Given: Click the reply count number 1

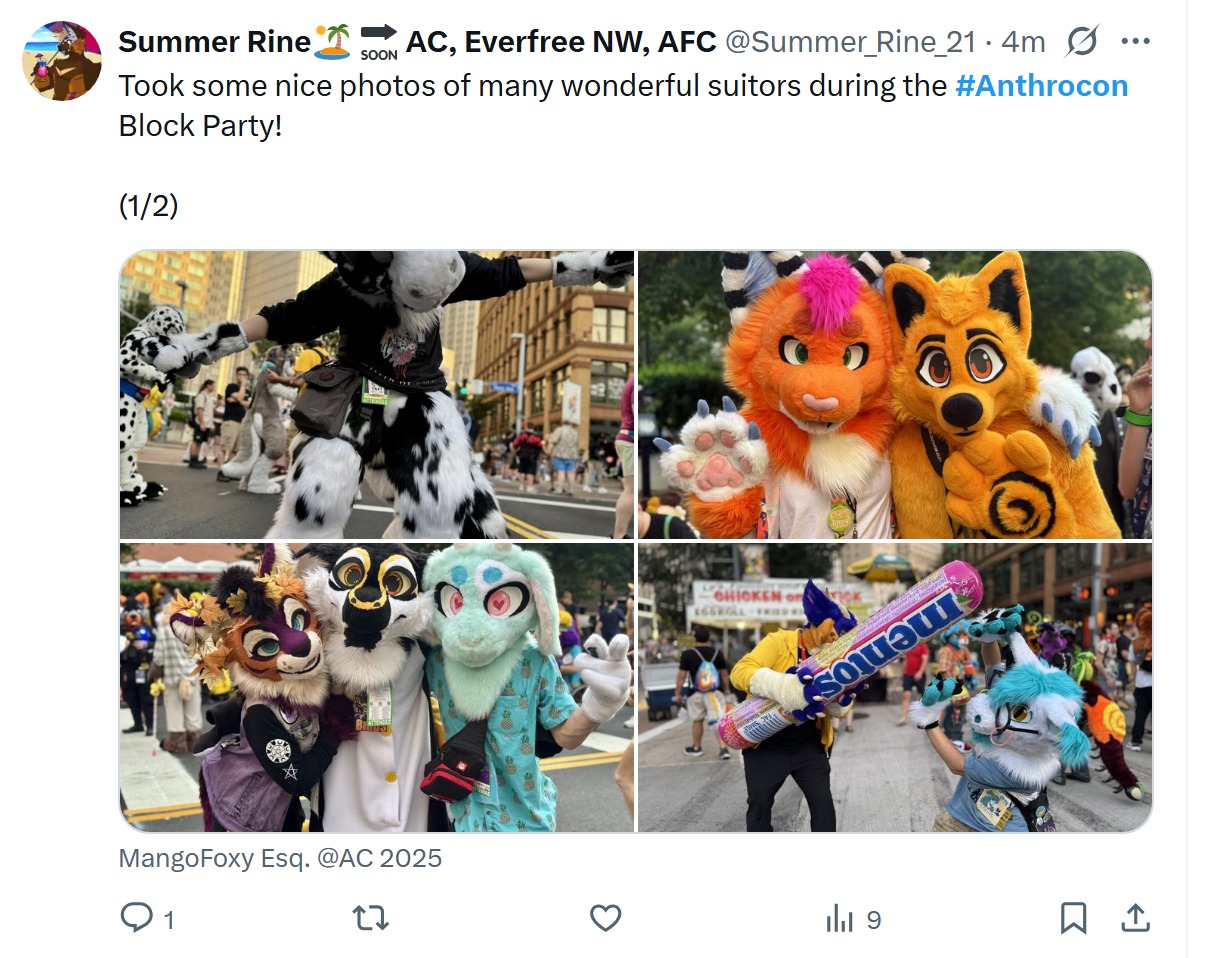Looking at the screenshot, I should coord(169,920).
